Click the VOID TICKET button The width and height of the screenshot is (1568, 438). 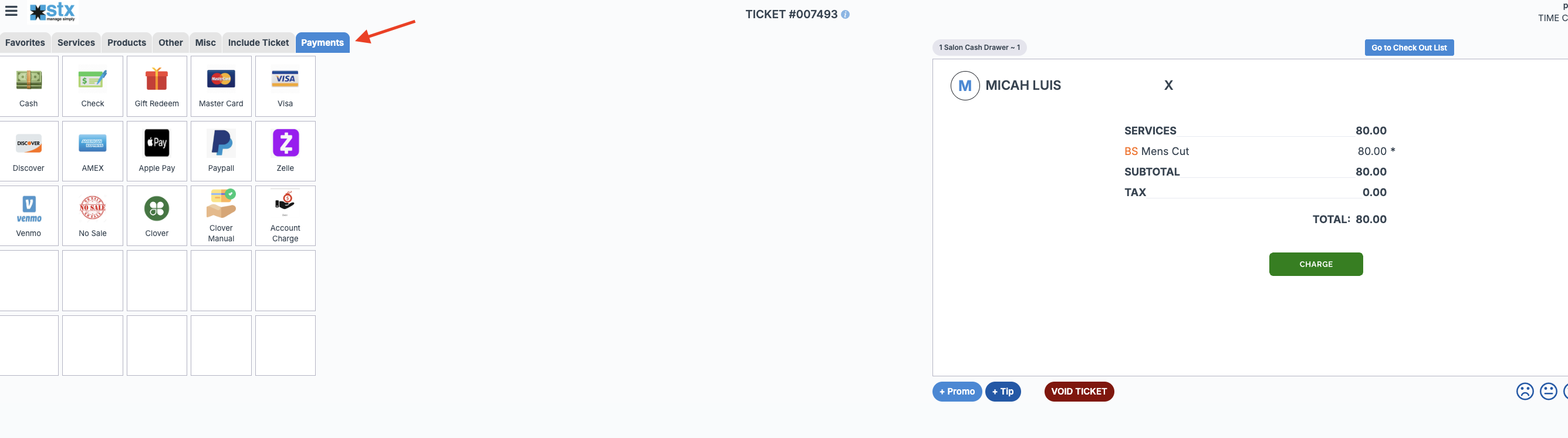(1079, 391)
